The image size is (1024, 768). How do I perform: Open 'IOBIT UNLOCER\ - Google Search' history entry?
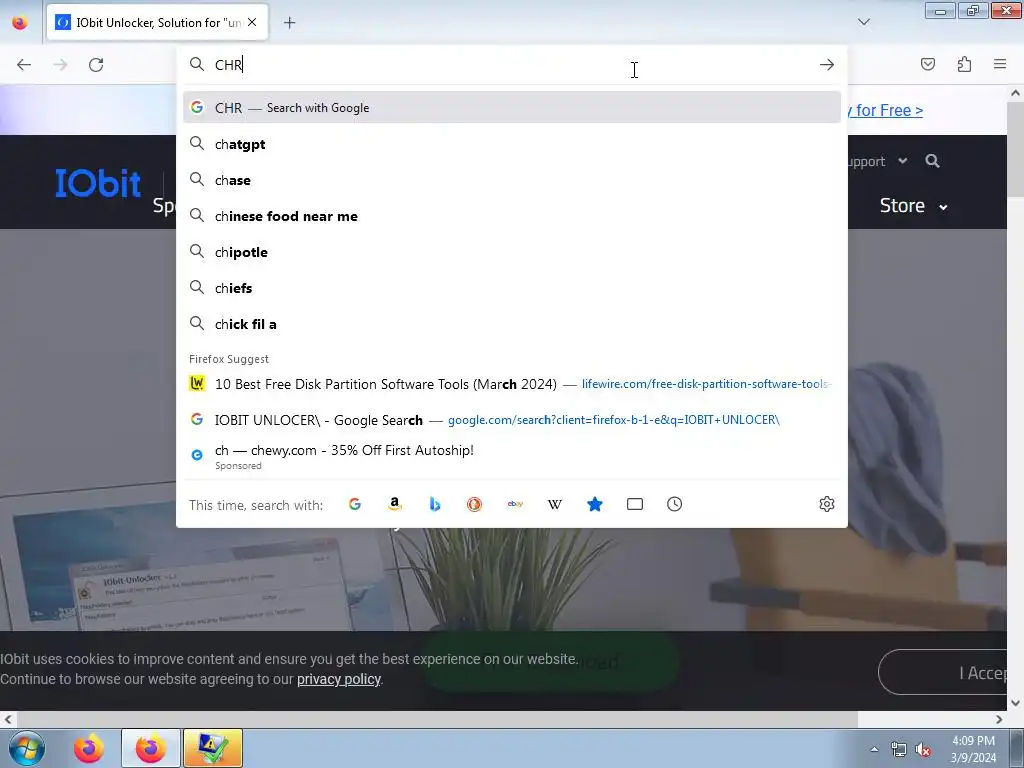pos(512,419)
